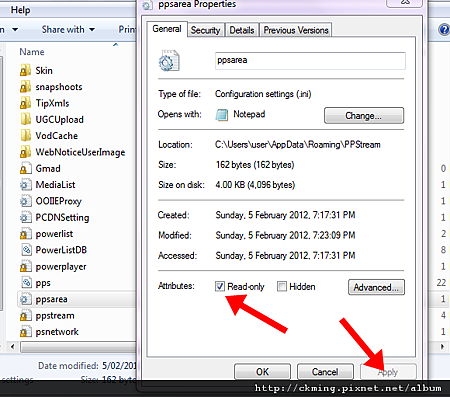Select the powerlist file icon
Viewport: 450px width, 397px height.
(x=25, y=234)
